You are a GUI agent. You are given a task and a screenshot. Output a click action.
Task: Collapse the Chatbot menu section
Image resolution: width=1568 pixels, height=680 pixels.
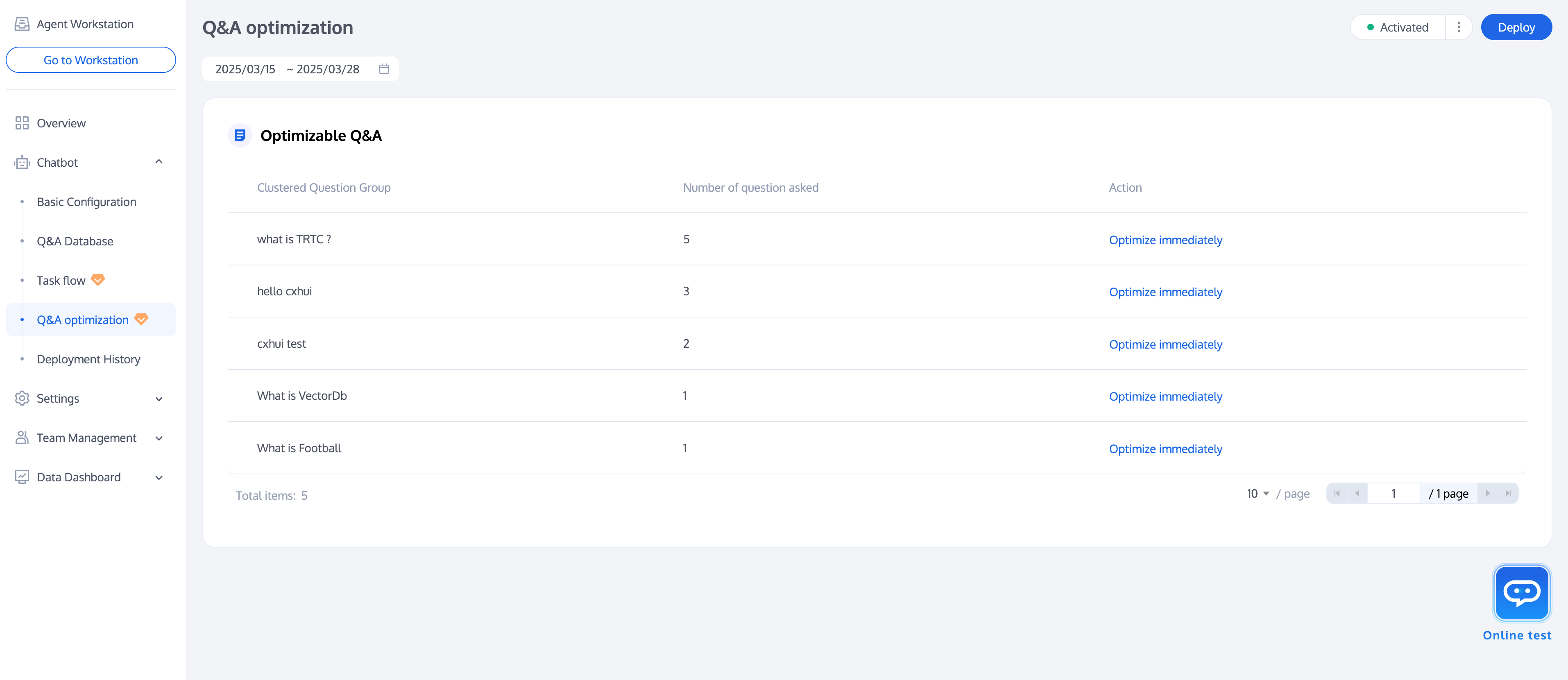[159, 162]
